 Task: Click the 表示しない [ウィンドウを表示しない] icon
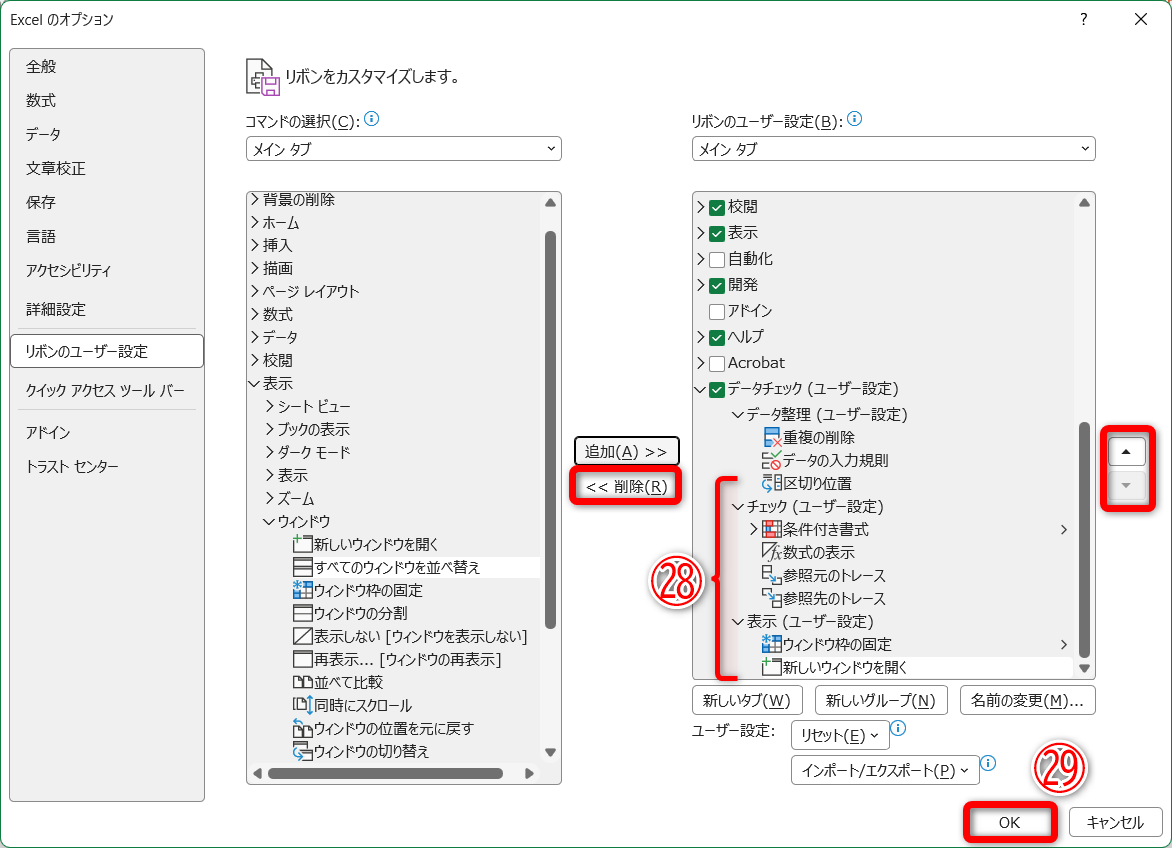pos(302,637)
